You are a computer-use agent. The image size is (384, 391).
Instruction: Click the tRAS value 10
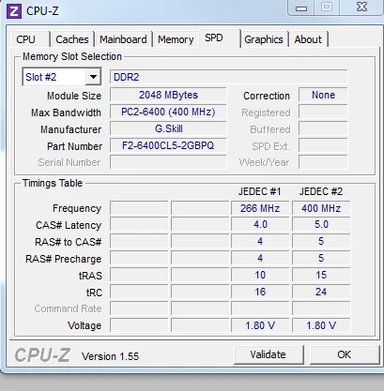point(260,275)
